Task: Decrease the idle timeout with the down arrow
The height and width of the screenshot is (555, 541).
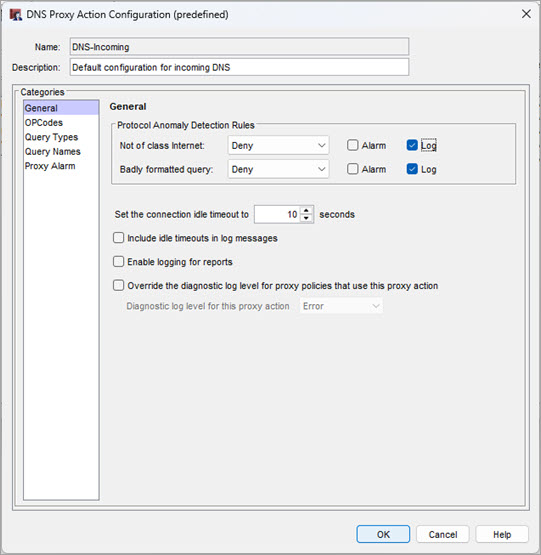Action: tap(307, 218)
